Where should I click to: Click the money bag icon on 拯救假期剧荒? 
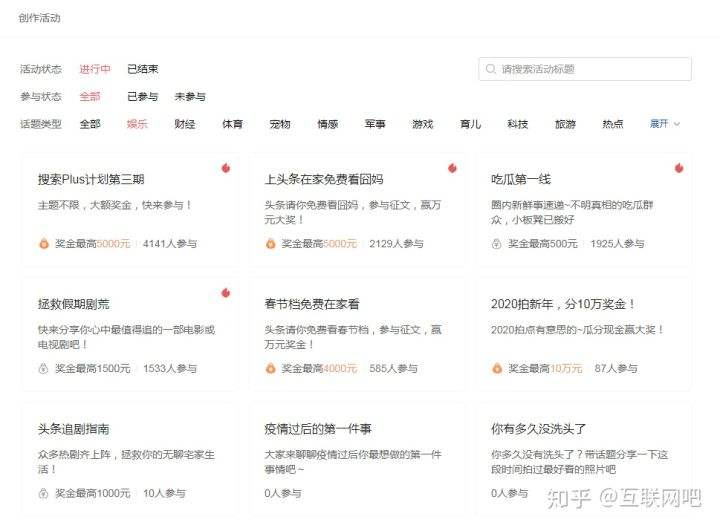point(43,368)
